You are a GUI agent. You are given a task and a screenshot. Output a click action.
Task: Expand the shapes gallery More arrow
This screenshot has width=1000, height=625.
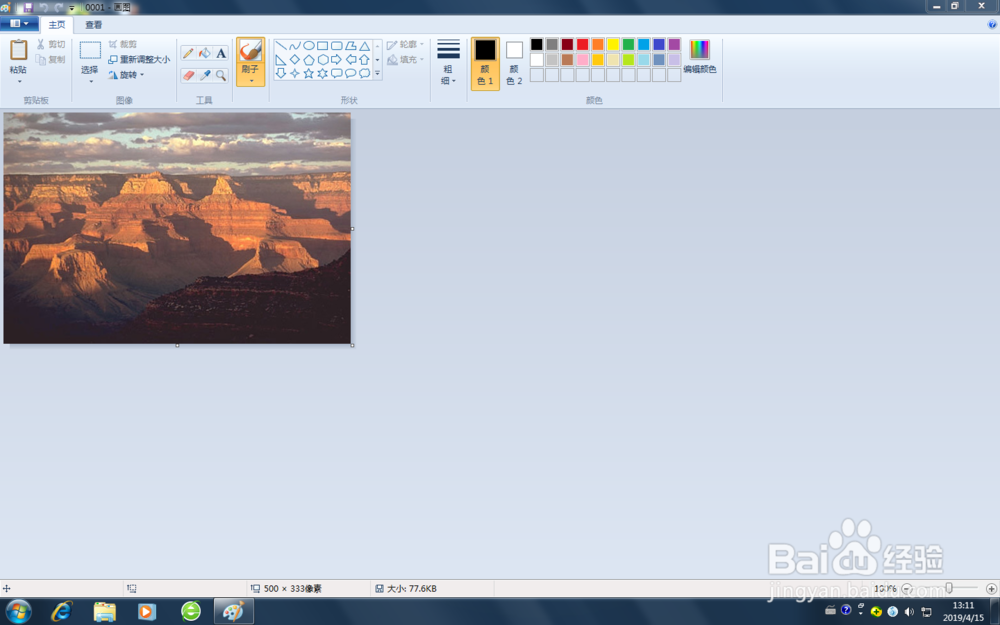click(378, 74)
